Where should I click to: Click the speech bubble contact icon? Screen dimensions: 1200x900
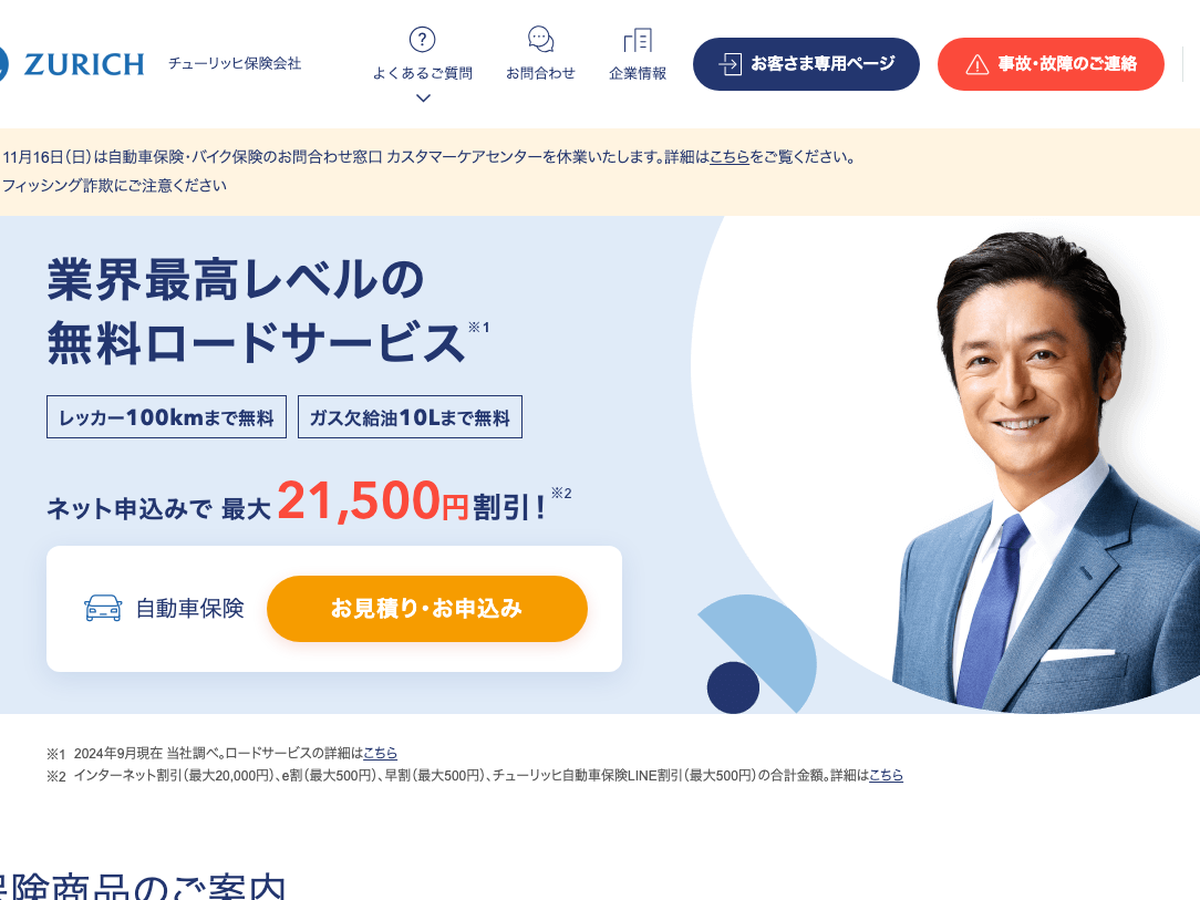pyautogui.click(x=541, y=40)
